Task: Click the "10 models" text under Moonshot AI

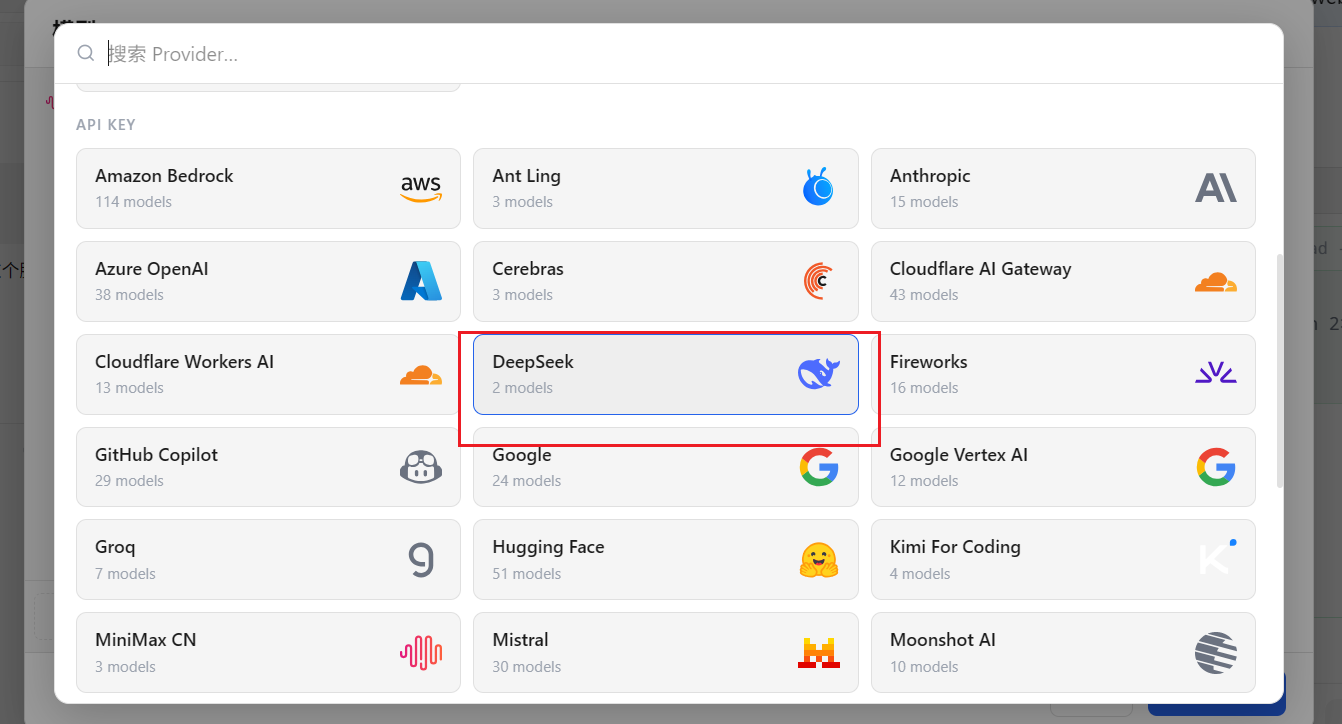Action: (x=924, y=667)
